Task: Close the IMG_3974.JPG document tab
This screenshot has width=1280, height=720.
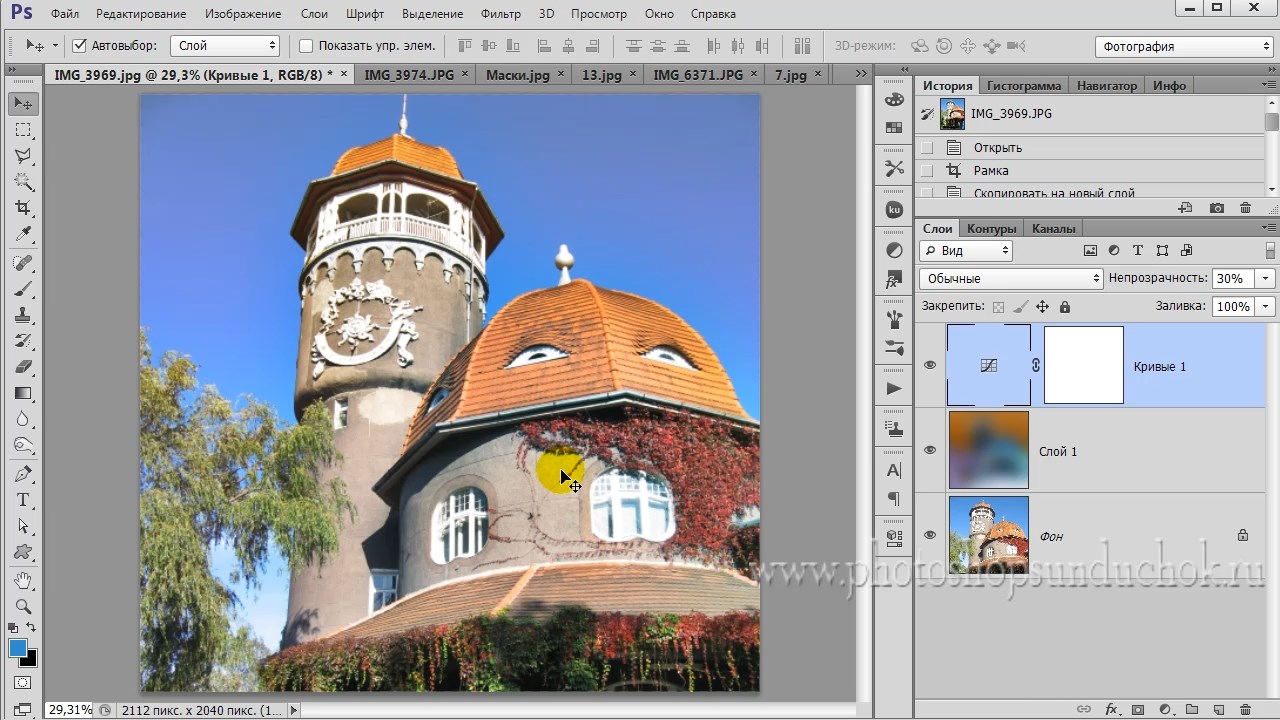Action: (x=464, y=74)
